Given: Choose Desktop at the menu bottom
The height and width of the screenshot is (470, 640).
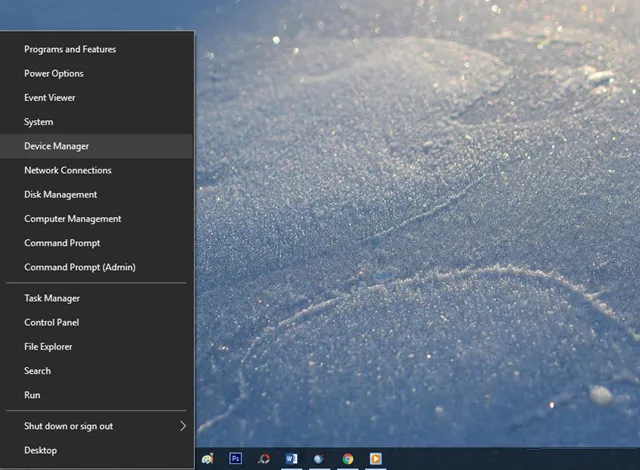Looking at the screenshot, I should 97,450.
